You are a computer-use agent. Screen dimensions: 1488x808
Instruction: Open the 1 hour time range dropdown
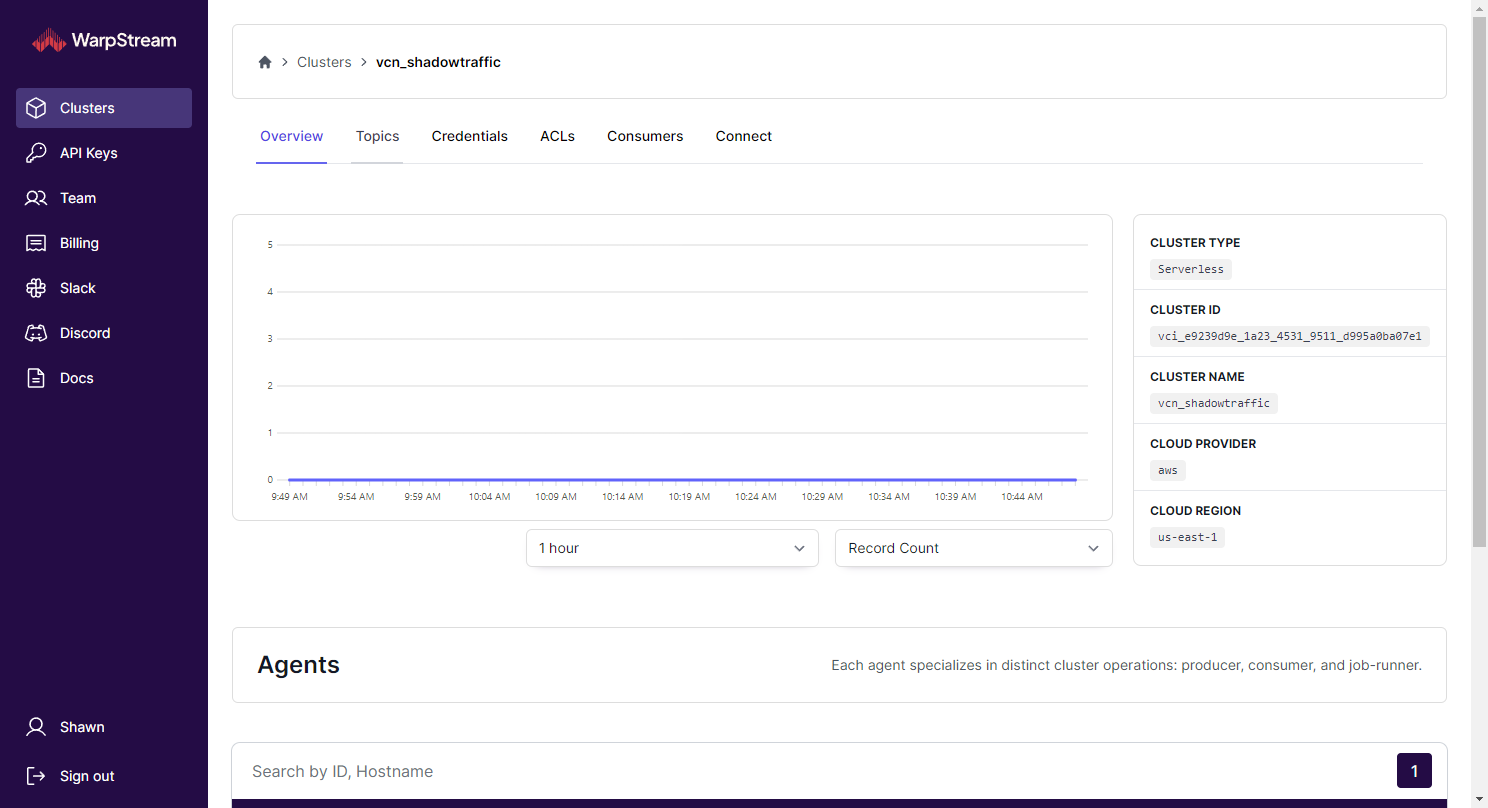pos(672,548)
